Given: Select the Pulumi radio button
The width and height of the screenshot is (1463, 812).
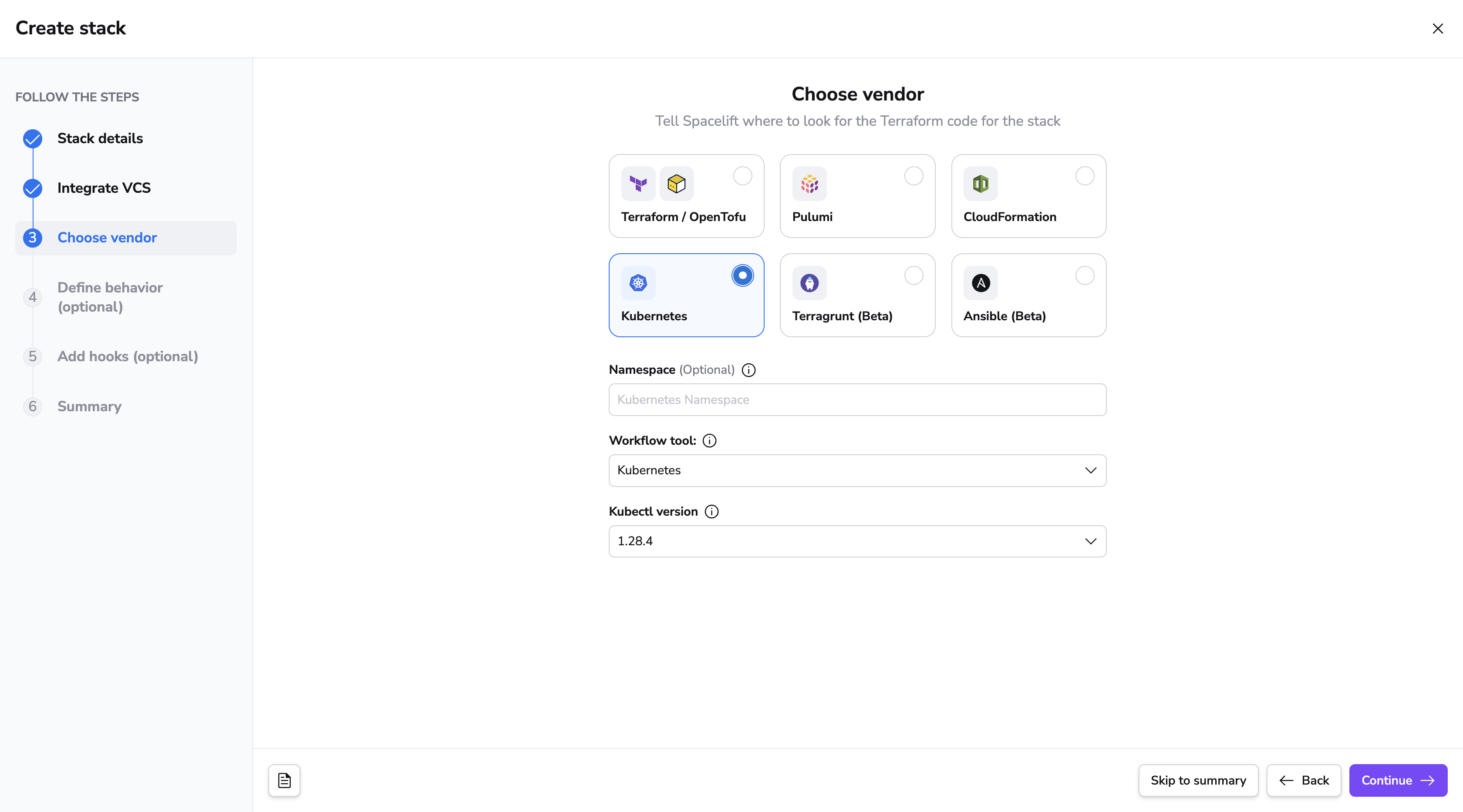Looking at the screenshot, I should pos(914,176).
